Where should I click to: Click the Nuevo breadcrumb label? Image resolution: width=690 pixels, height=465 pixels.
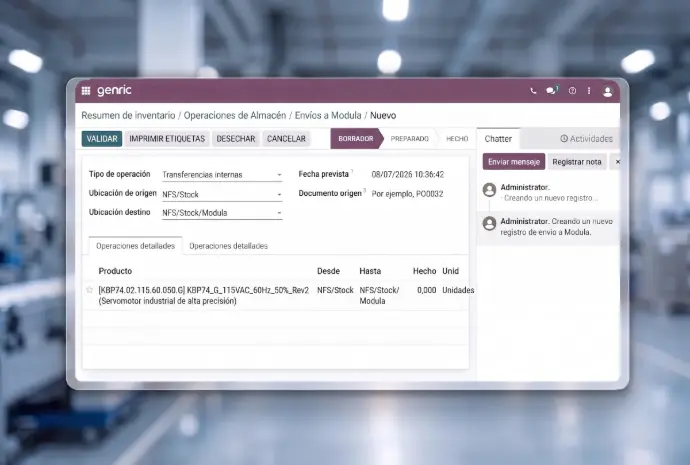pyautogui.click(x=383, y=115)
